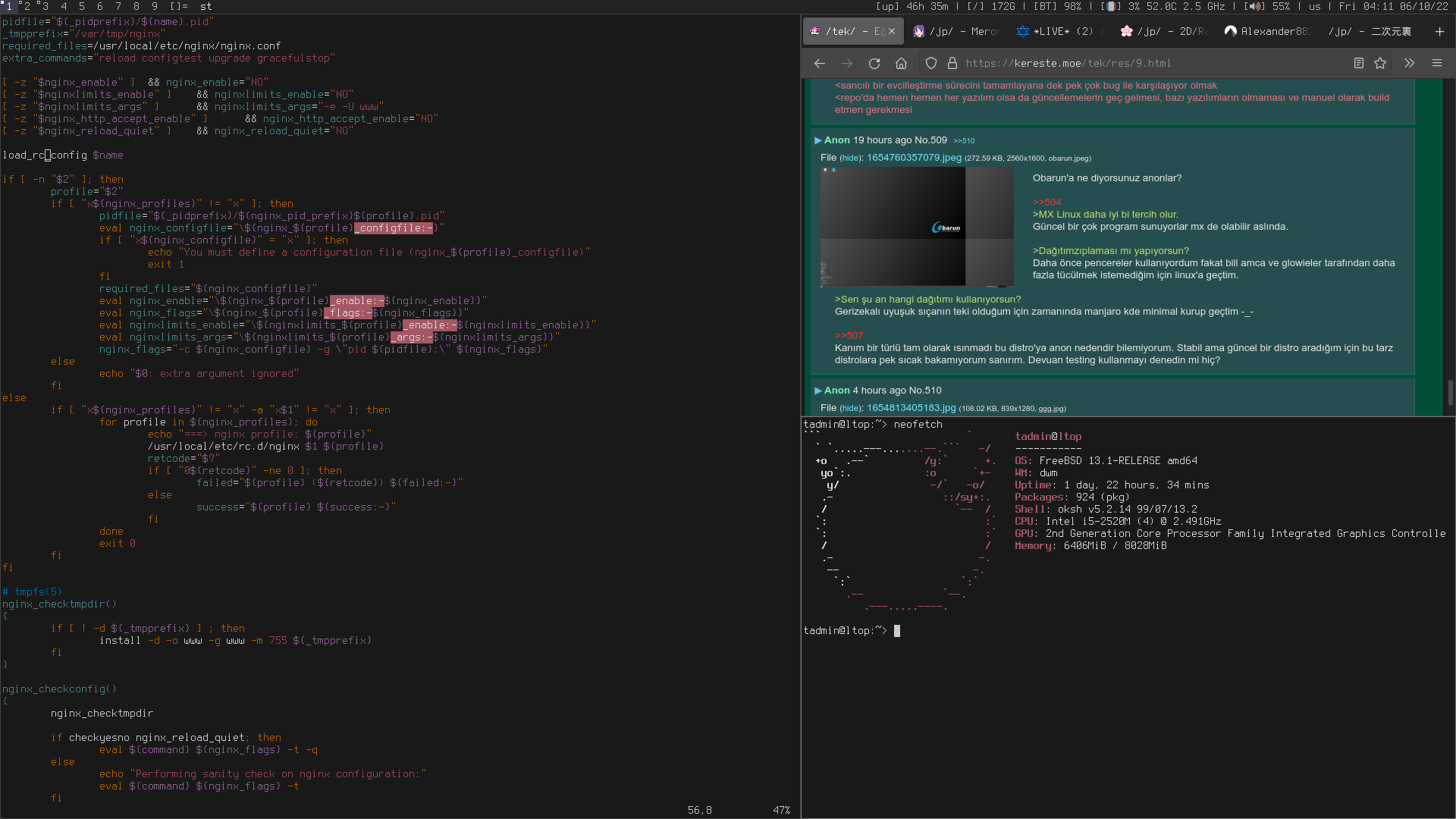Click the browser forward arrow
This screenshot has height=819, width=1456.
(847, 64)
